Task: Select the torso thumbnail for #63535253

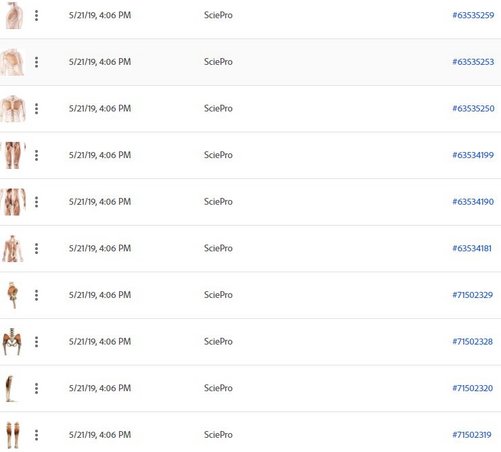Action: (12, 62)
